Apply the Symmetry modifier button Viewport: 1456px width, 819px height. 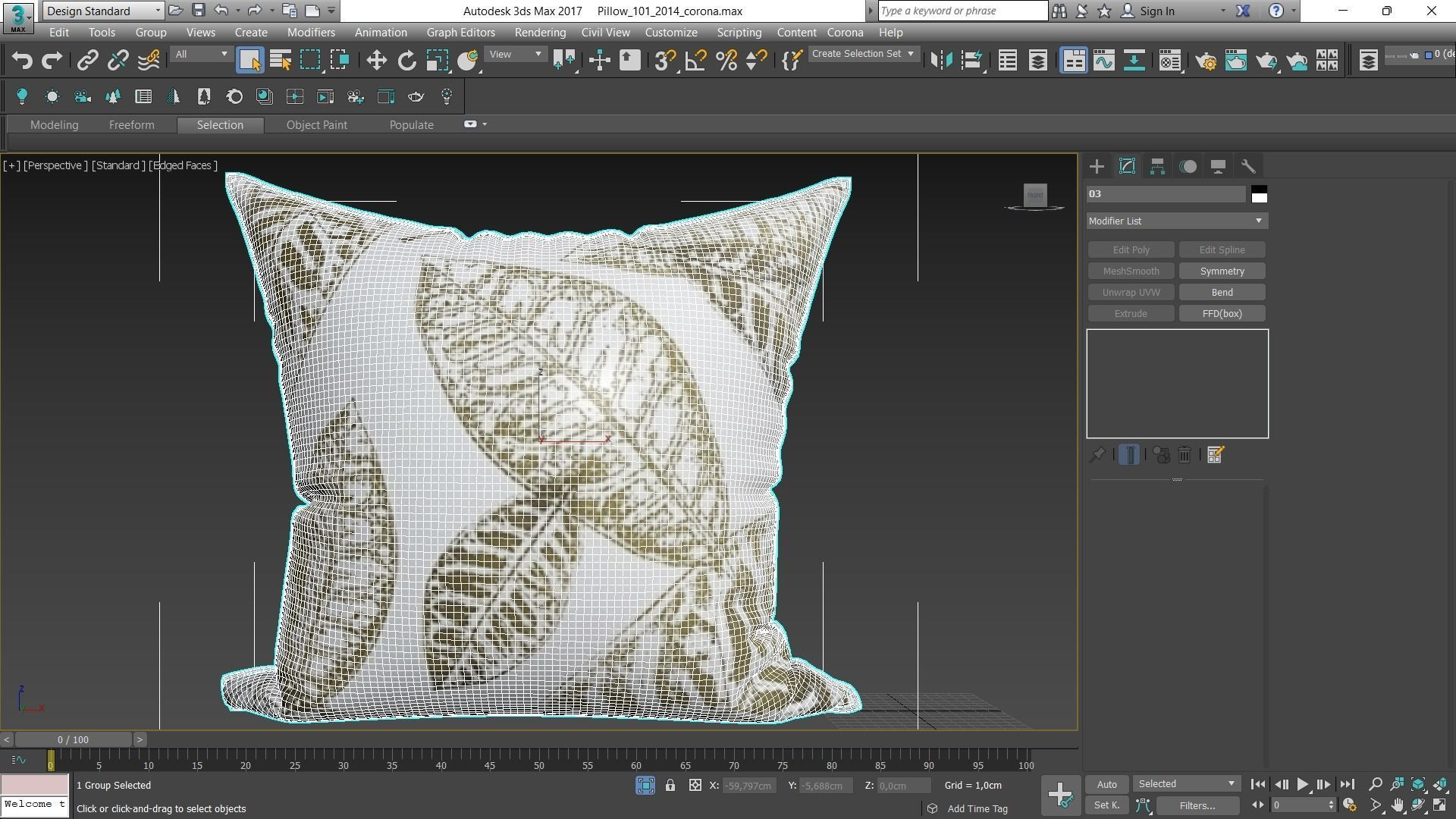pyautogui.click(x=1222, y=271)
